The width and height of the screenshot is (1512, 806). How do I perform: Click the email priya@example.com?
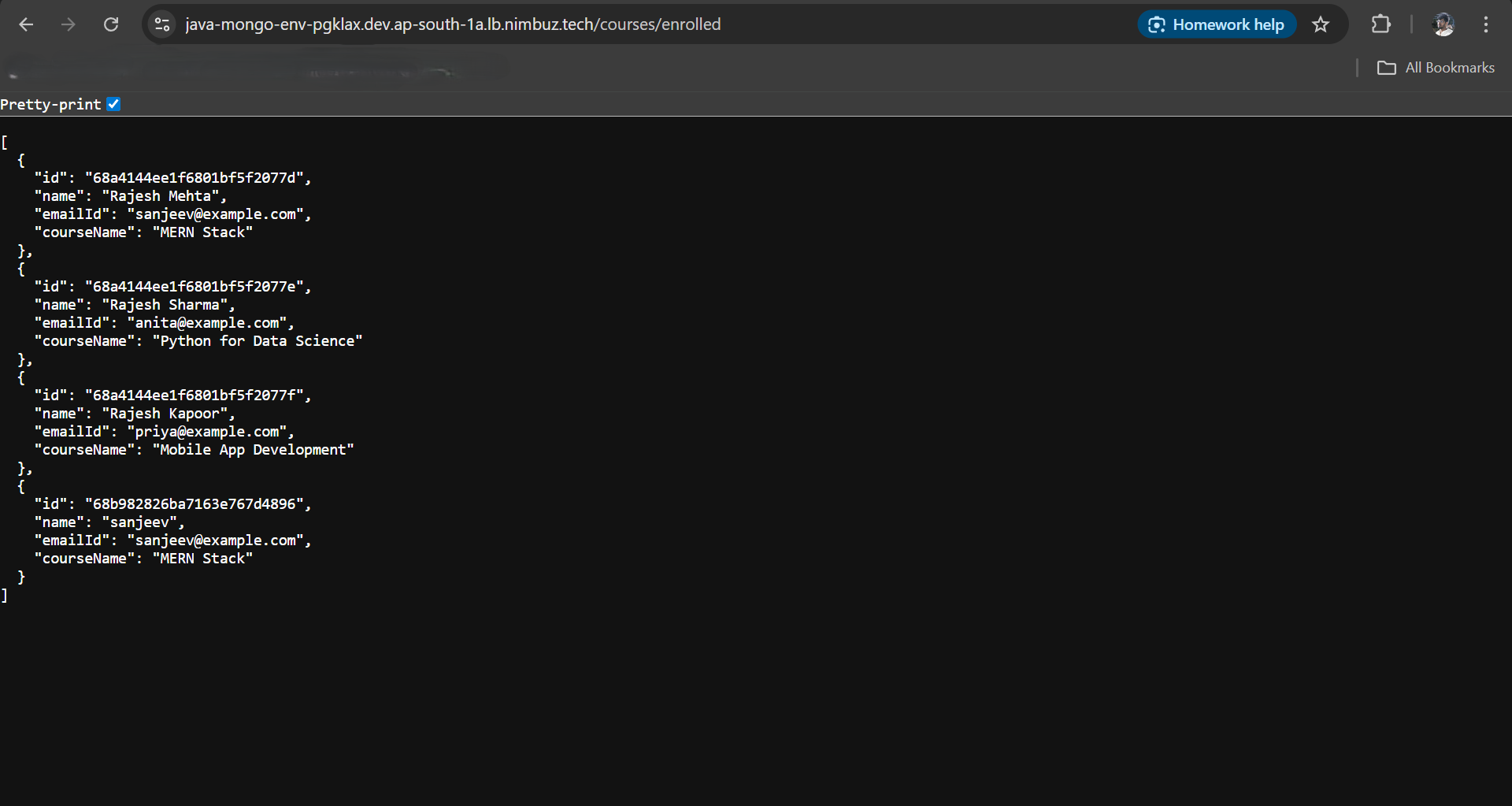[x=209, y=432]
